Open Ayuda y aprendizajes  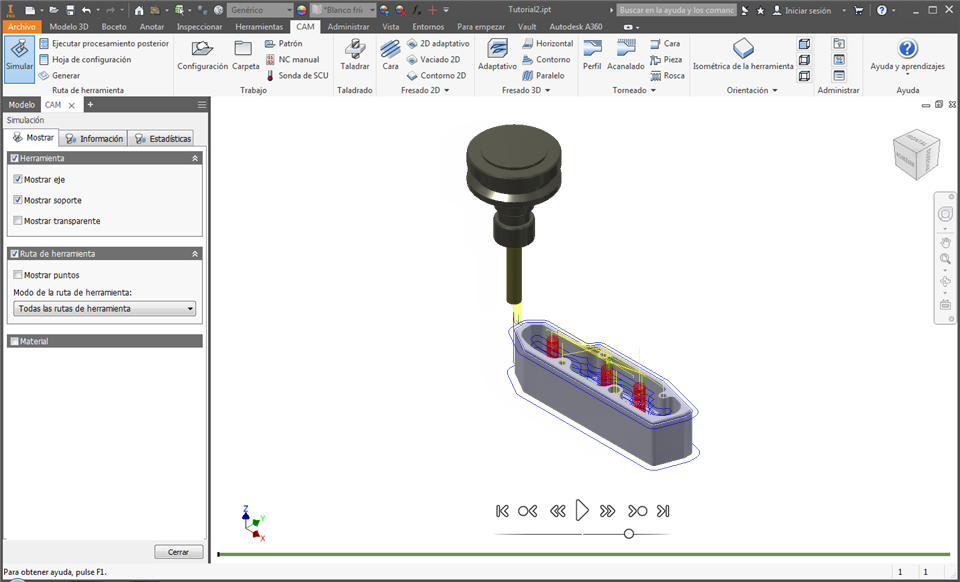pos(907,55)
